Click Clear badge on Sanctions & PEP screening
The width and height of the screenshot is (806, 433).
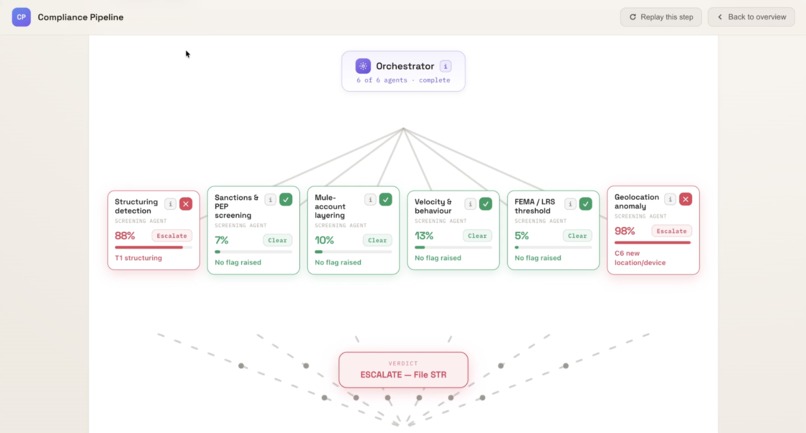pos(277,240)
